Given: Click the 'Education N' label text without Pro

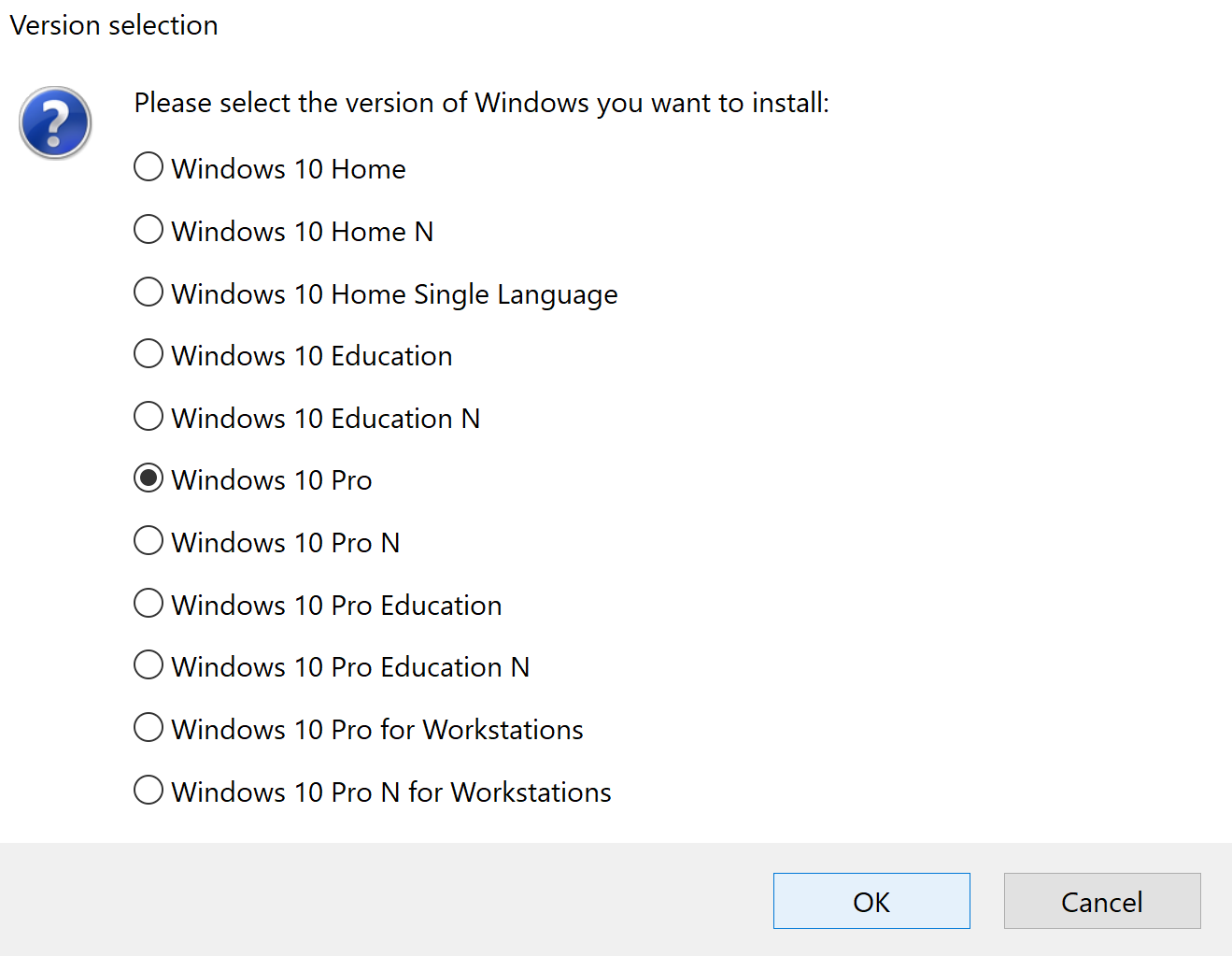Looking at the screenshot, I should pos(405,418).
